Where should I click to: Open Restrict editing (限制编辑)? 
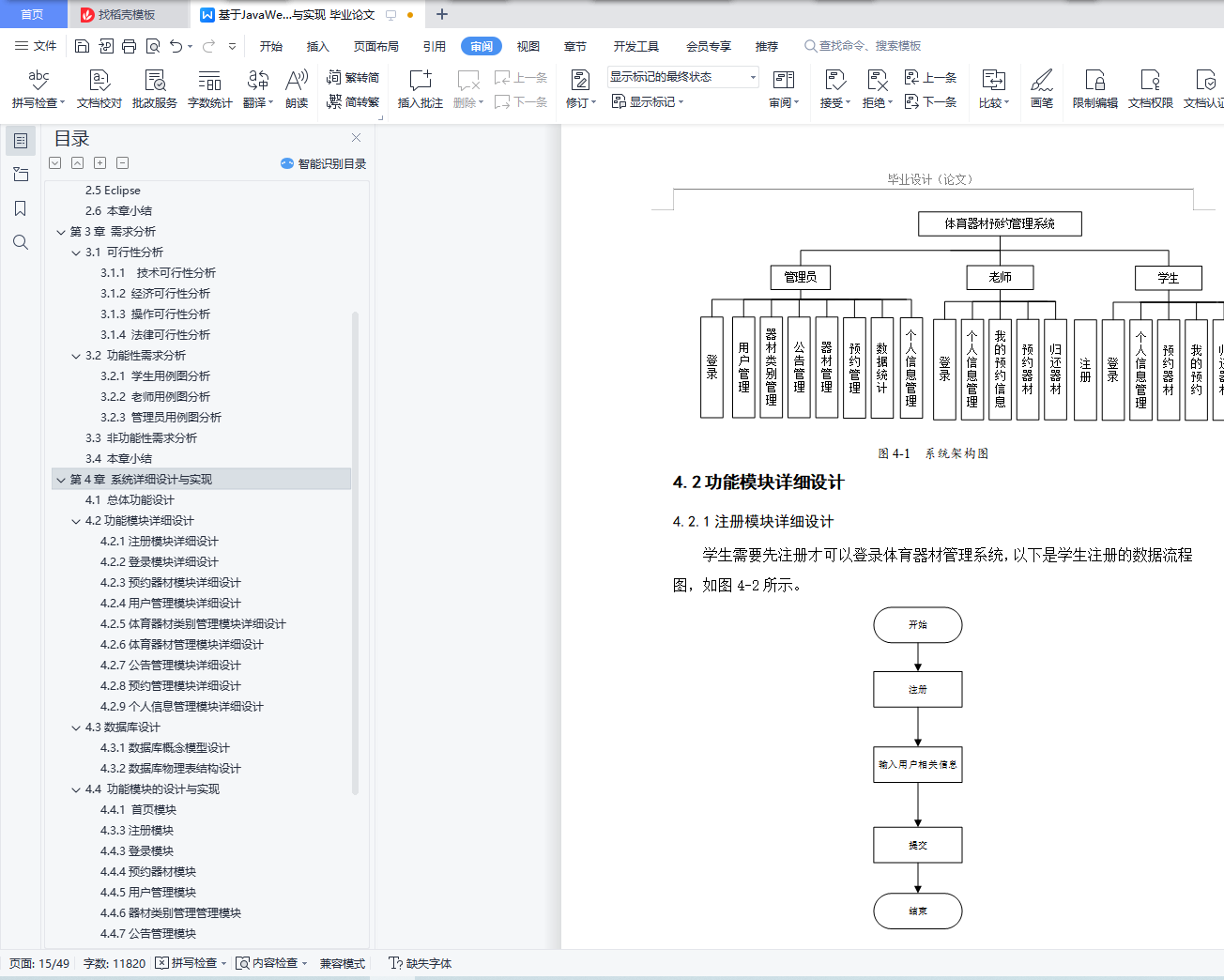pyautogui.click(x=1095, y=89)
